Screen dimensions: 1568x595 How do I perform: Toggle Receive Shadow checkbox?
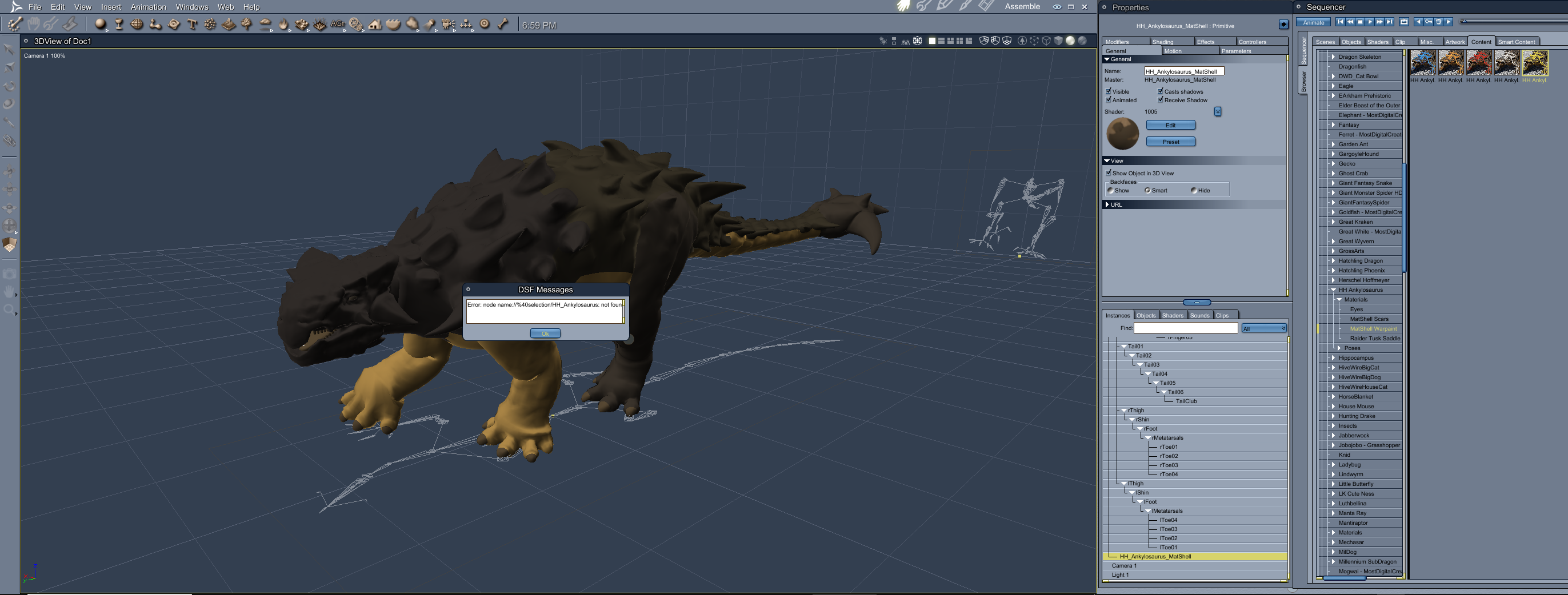point(1160,100)
